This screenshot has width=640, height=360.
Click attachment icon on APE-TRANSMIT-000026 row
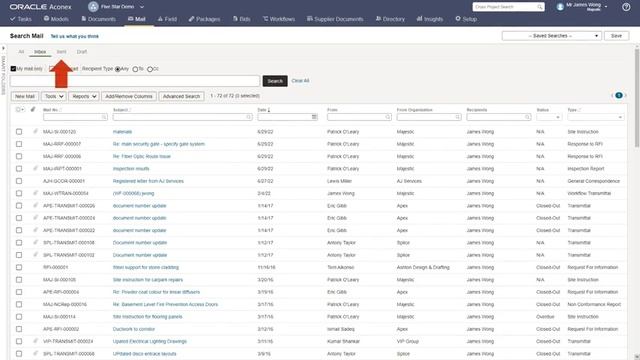(x=35, y=205)
